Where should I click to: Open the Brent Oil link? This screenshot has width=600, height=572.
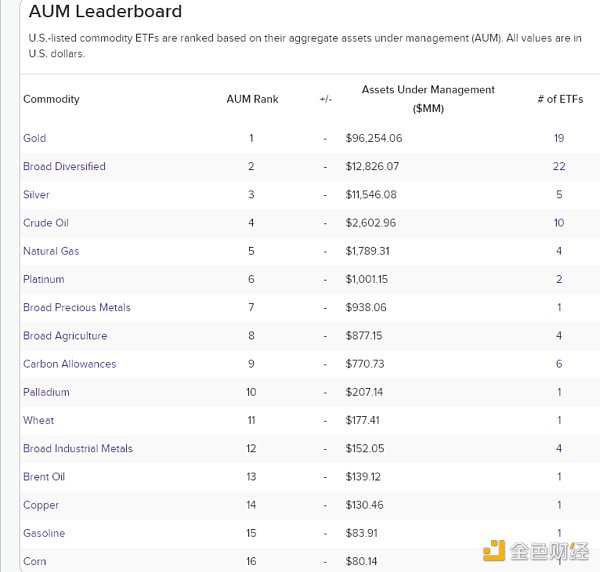[44, 477]
